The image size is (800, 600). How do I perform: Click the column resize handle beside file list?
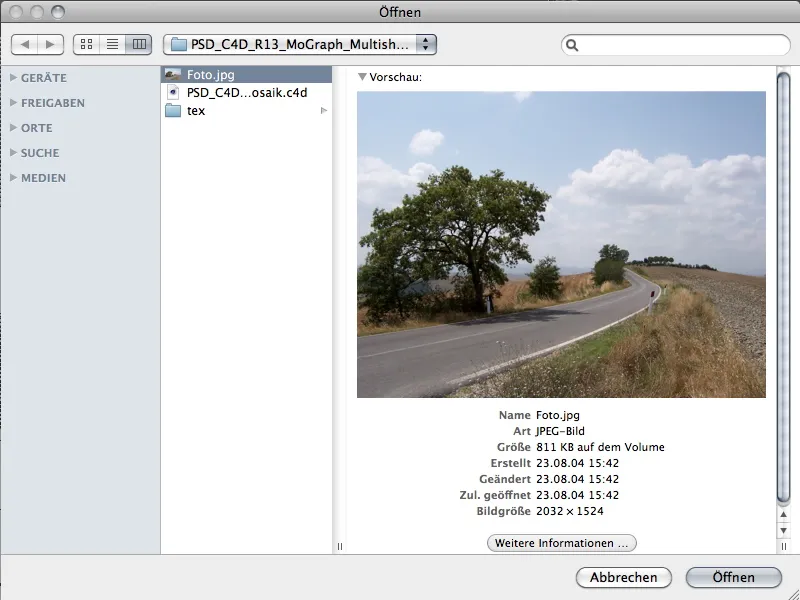click(340, 546)
